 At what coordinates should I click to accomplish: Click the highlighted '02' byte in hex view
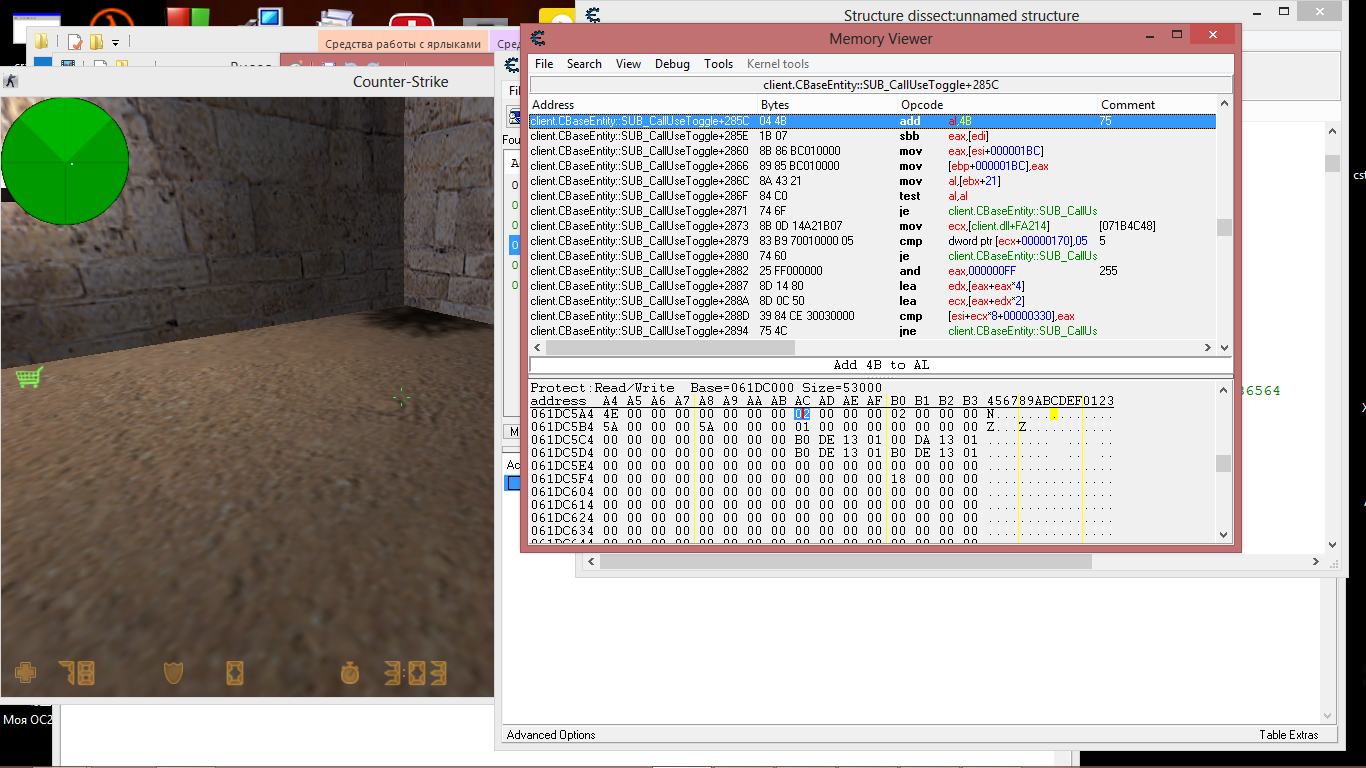point(802,414)
